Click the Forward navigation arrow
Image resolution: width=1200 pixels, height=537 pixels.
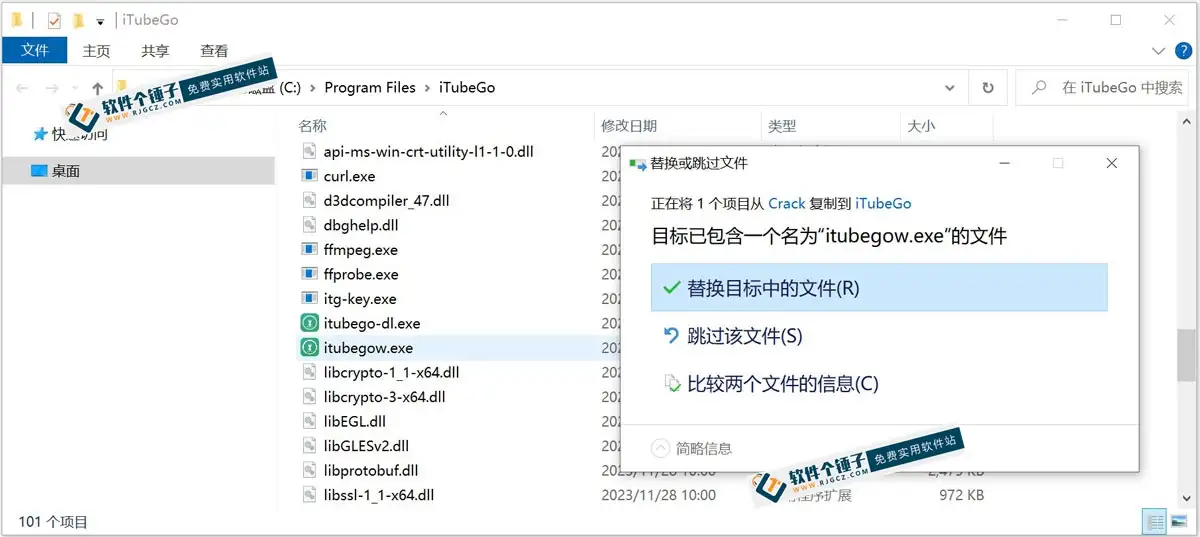pyautogui.click(x=52, y=88)
